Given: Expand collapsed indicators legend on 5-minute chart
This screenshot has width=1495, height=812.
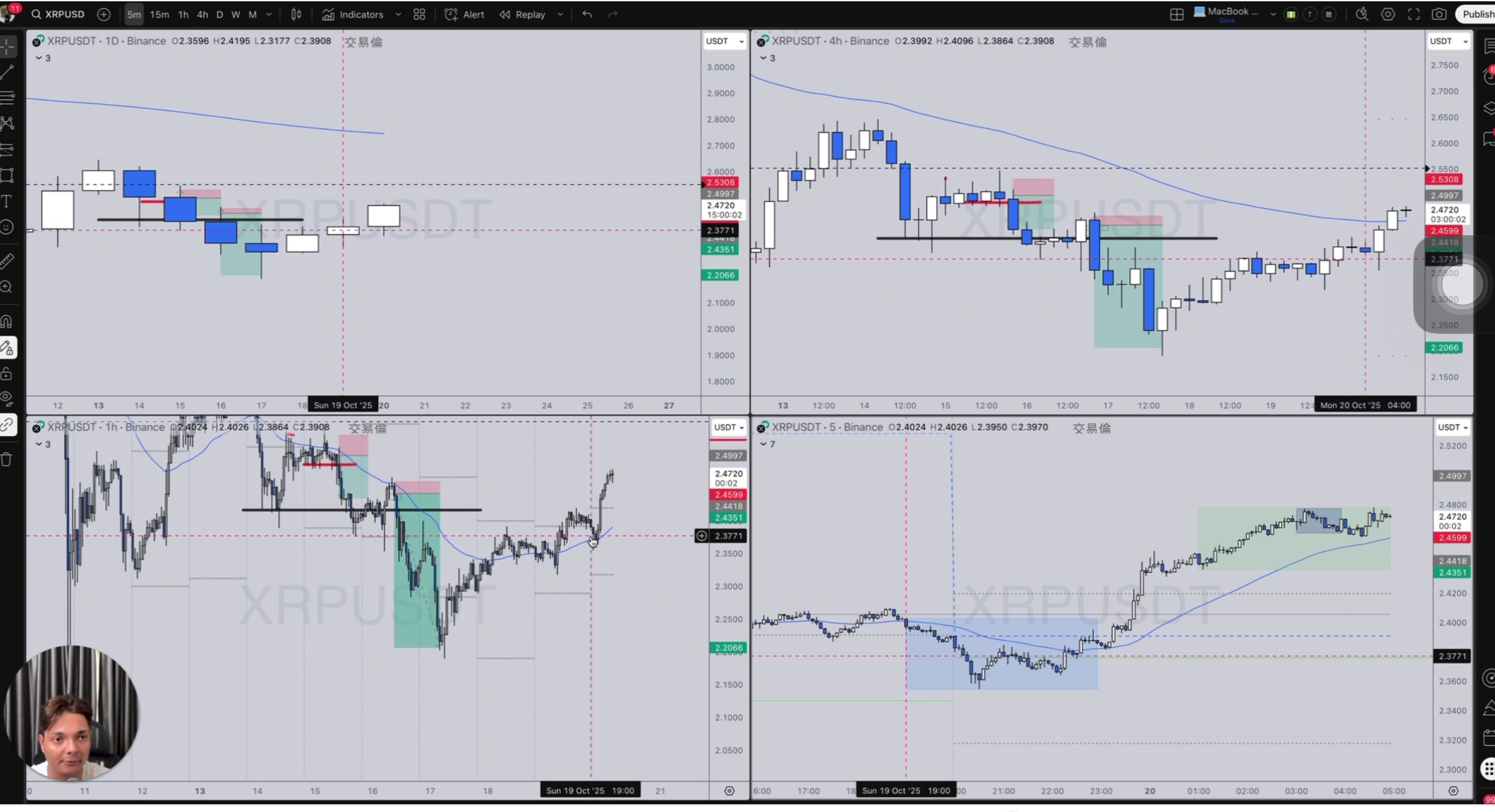Looking at the screenshot, I should (768, 444).
